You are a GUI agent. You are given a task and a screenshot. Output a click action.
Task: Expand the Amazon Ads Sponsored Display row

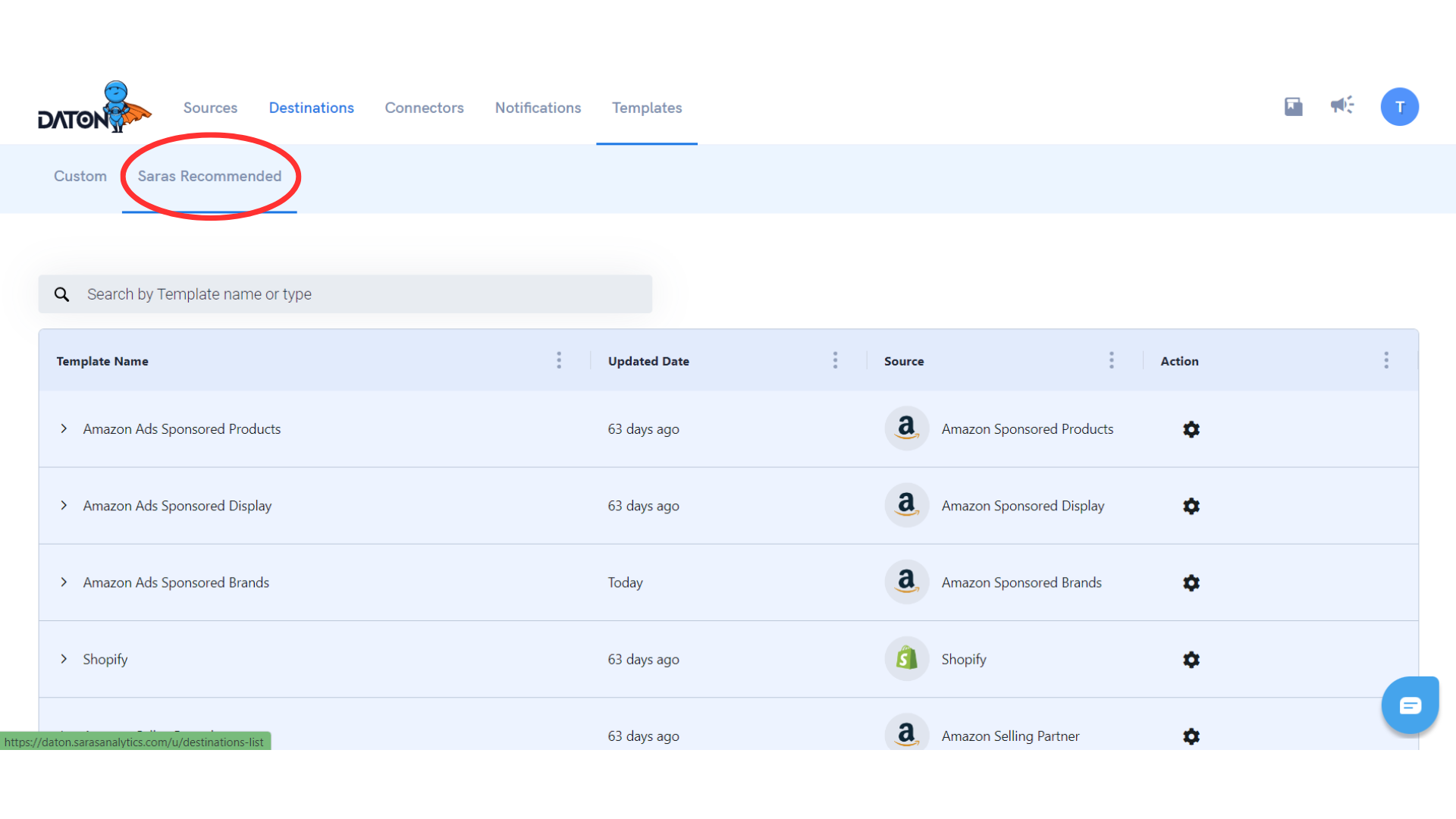(64, 505)
